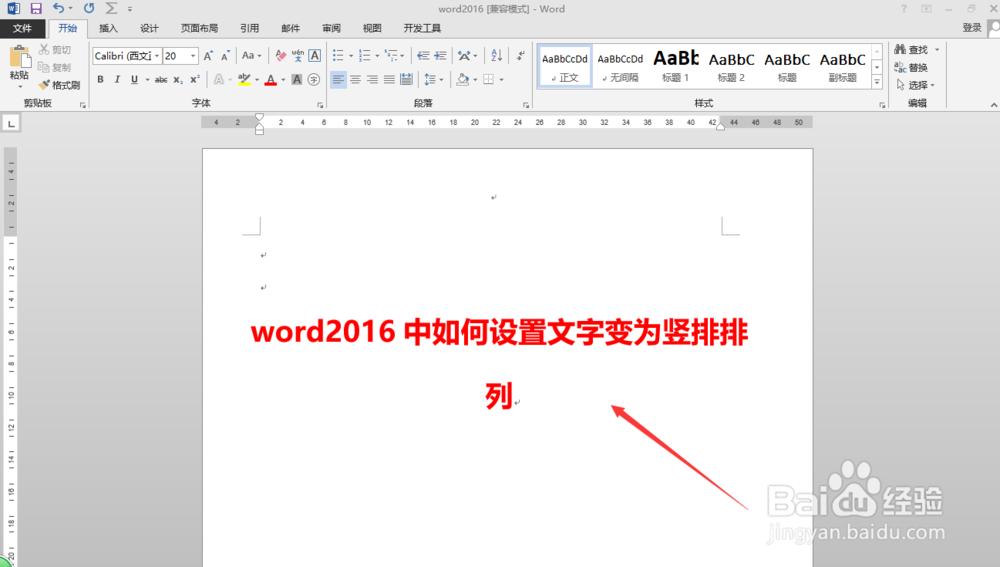Sort paragraphs with the A-Z sort icon
The height and width of the screenshot is (567, 1000).
497,56
